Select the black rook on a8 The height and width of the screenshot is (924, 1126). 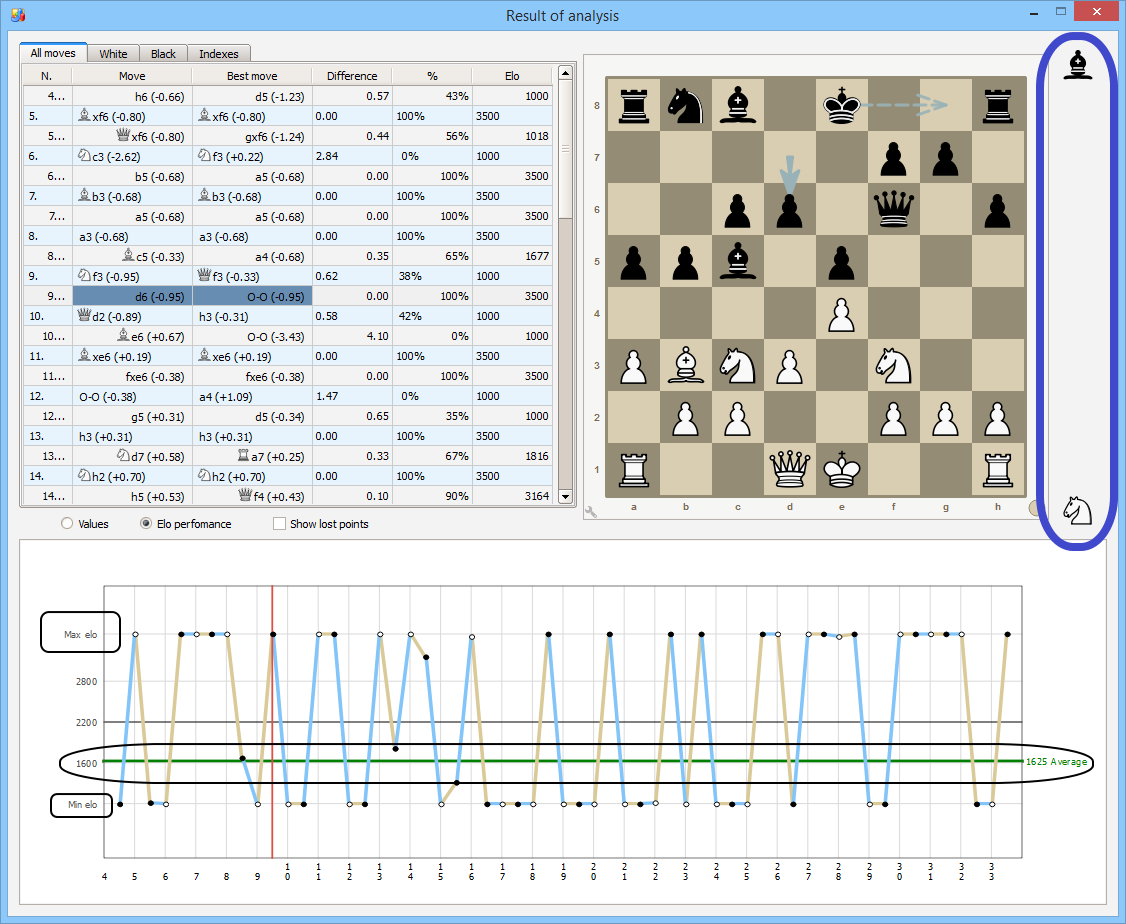coord(633,106)
